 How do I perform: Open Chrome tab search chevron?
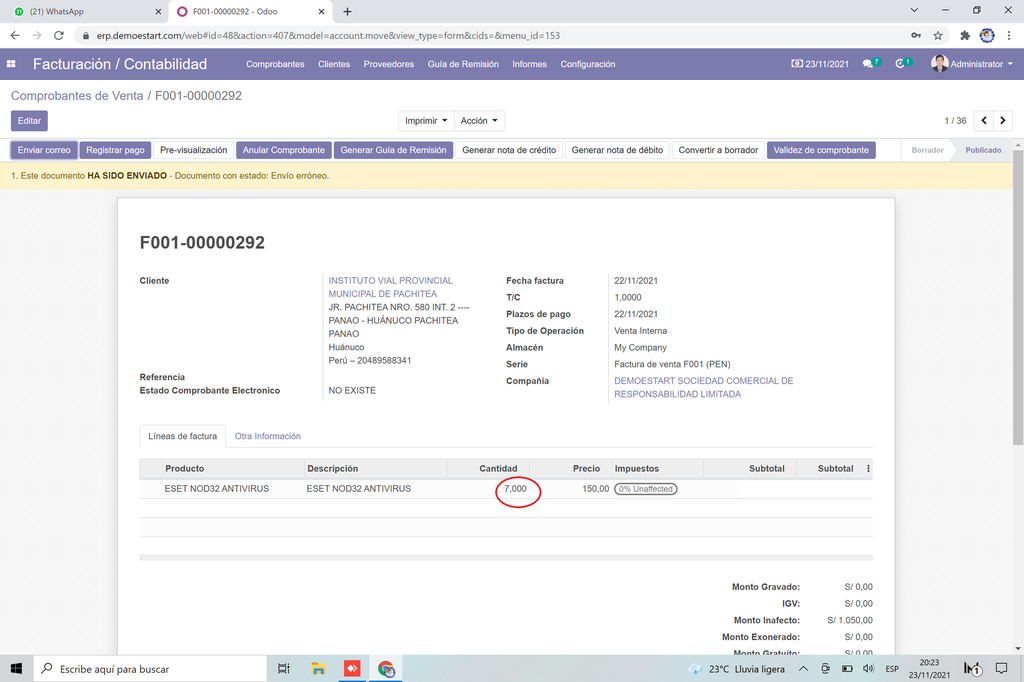tap(914, 10)
